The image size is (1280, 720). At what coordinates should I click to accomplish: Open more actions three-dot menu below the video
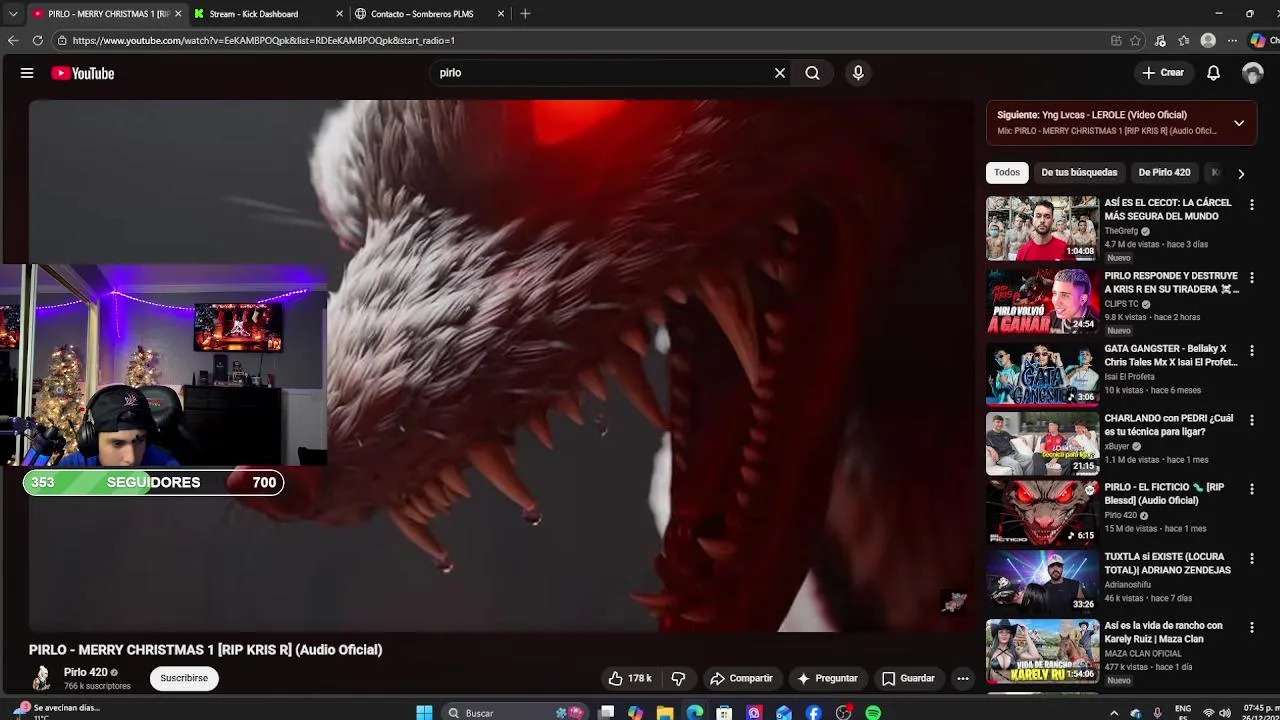click(963, 678)
